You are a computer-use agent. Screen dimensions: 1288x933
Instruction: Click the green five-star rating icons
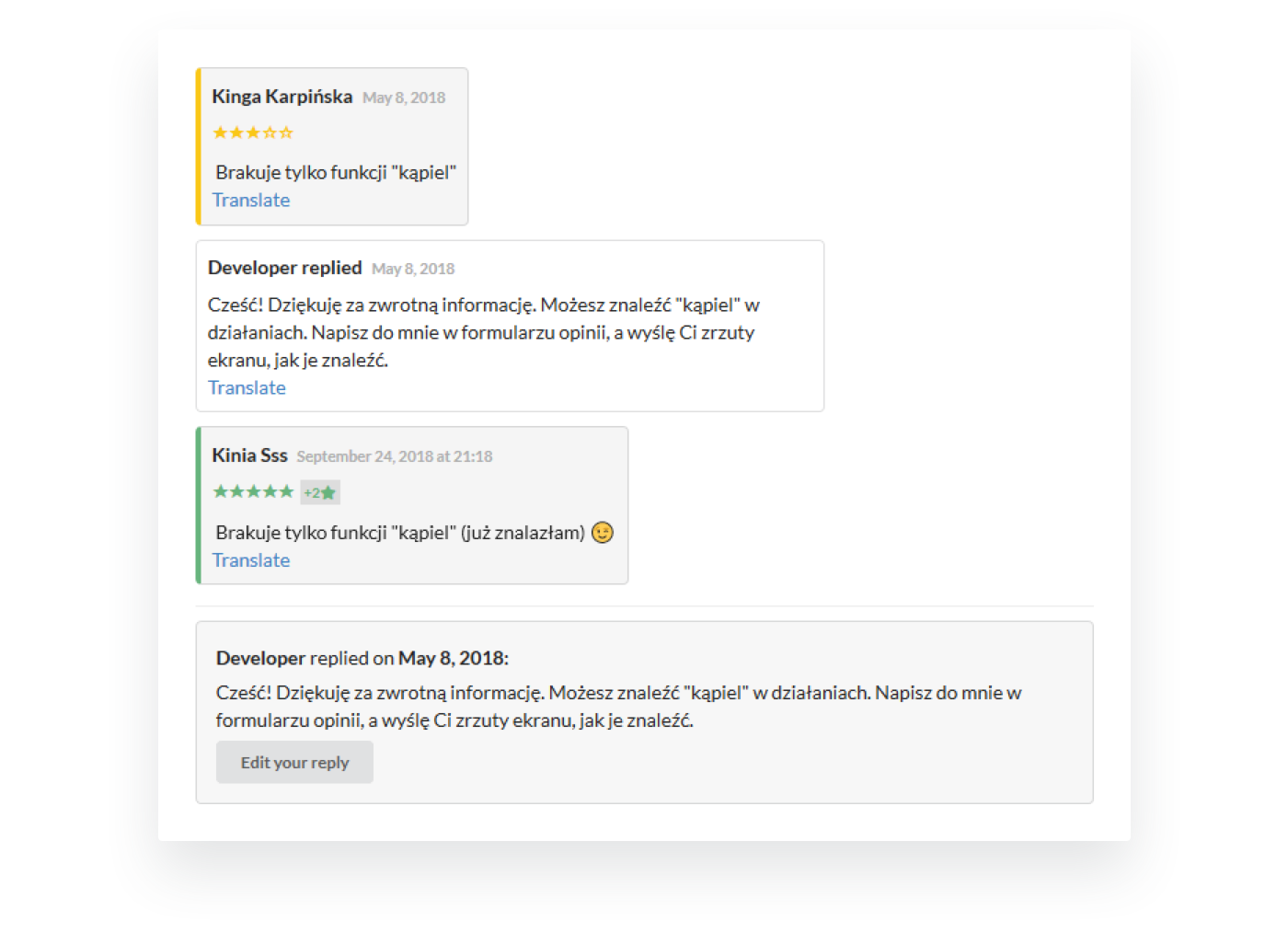coord(253,491)
